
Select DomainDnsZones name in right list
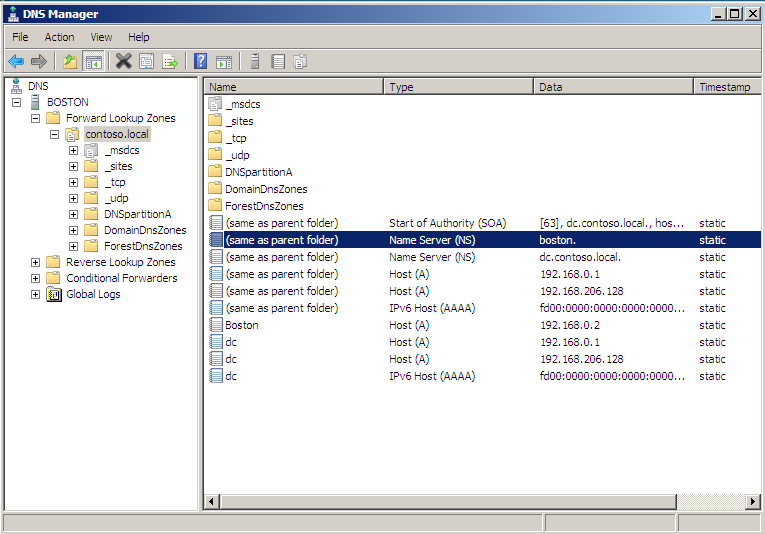click(x=266, y=189)
